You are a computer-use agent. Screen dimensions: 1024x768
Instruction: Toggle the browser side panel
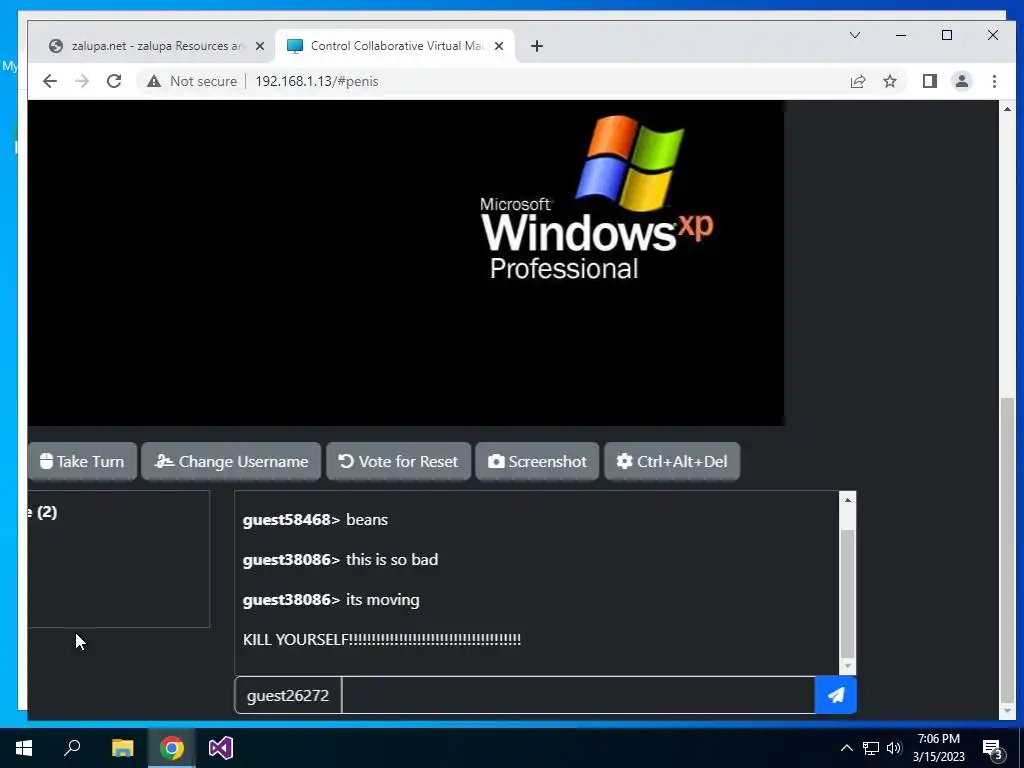click(x=929, y=81)
